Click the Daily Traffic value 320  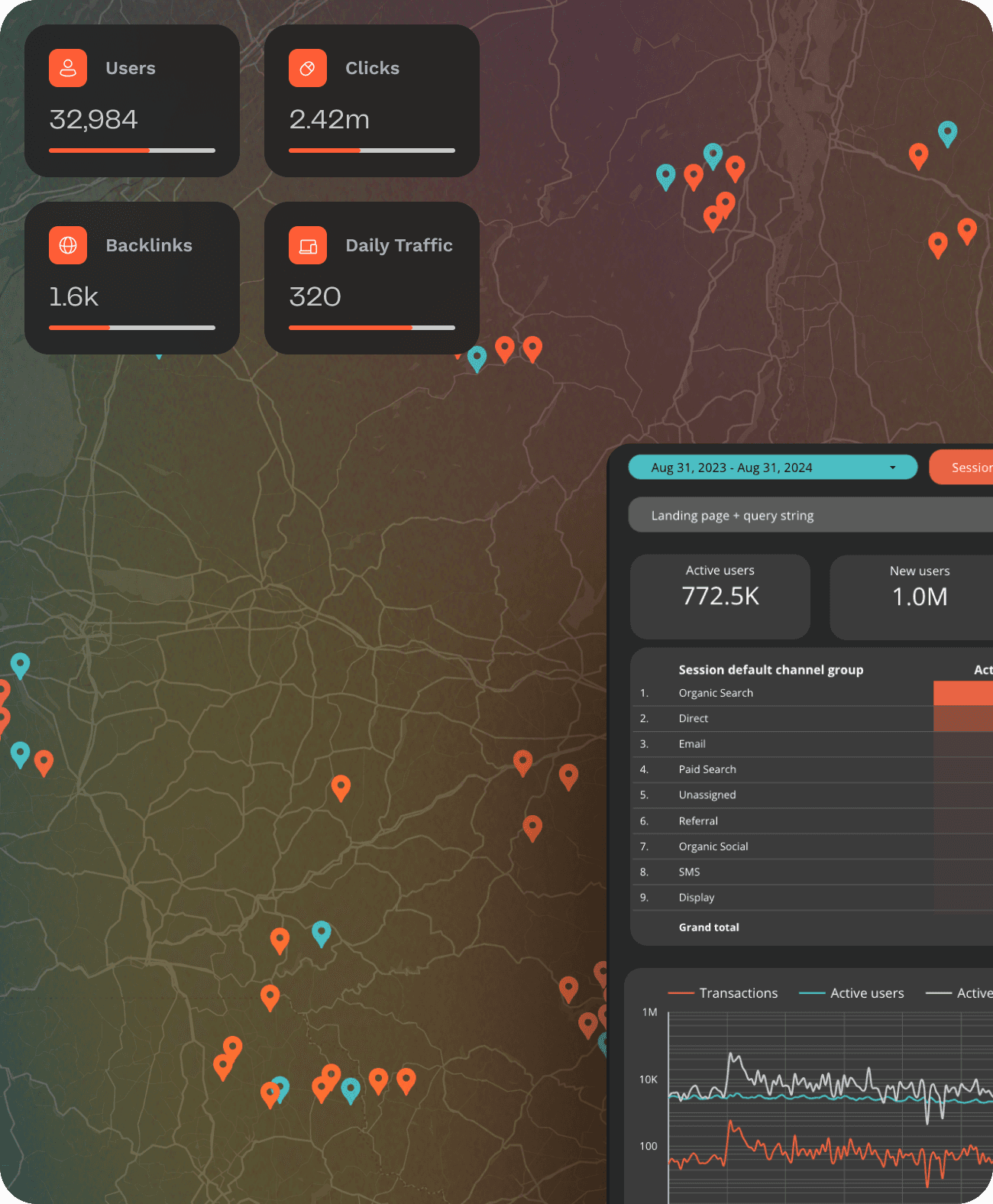click(315, 296)
